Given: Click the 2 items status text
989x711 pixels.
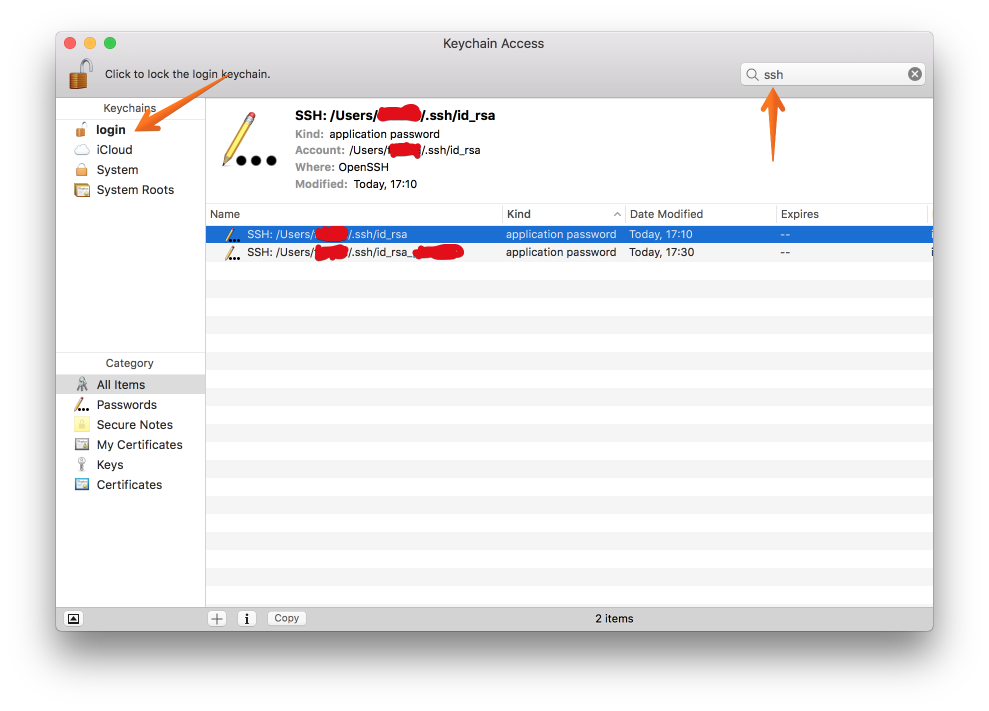Looking at the screenshot, I should point(614,619).
